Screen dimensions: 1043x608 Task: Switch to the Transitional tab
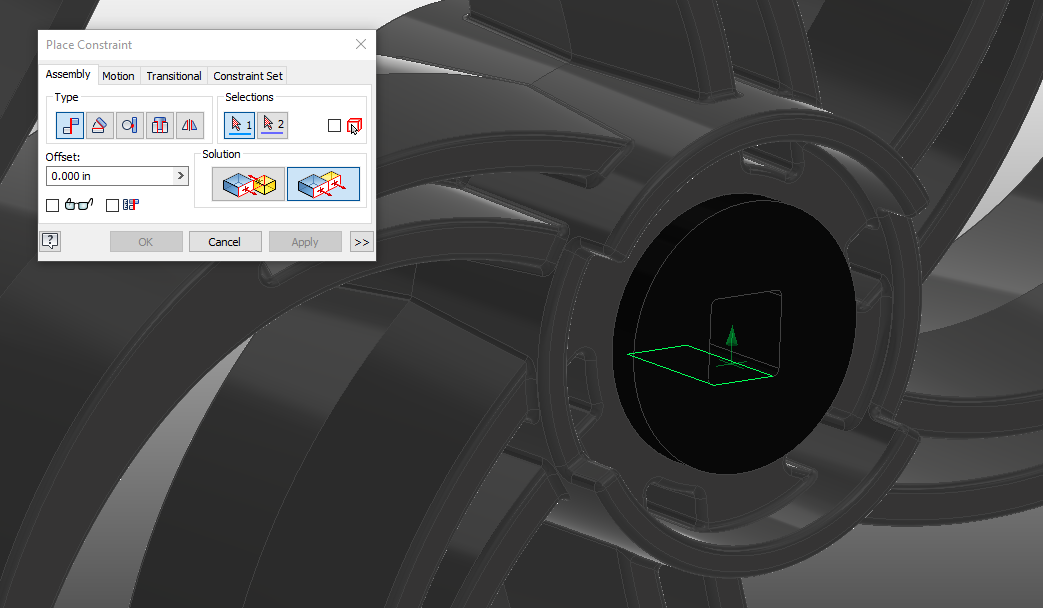tap(174, 76)
